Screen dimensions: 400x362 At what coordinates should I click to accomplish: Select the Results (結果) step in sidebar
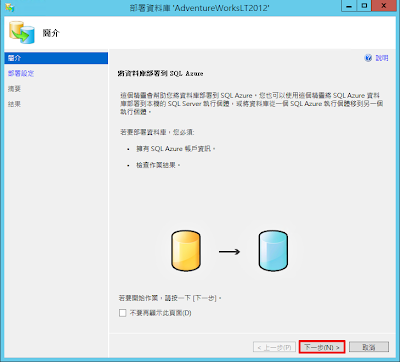[x=14, y=104]
